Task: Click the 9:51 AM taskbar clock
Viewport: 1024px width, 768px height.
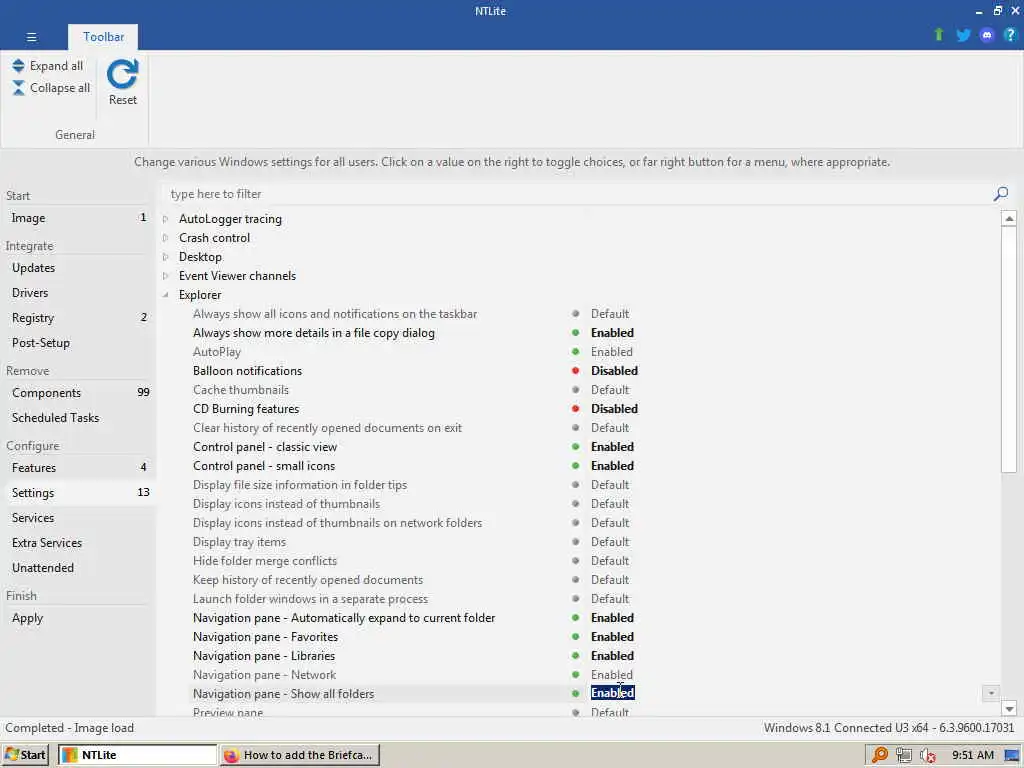Action: click(972, 756)
